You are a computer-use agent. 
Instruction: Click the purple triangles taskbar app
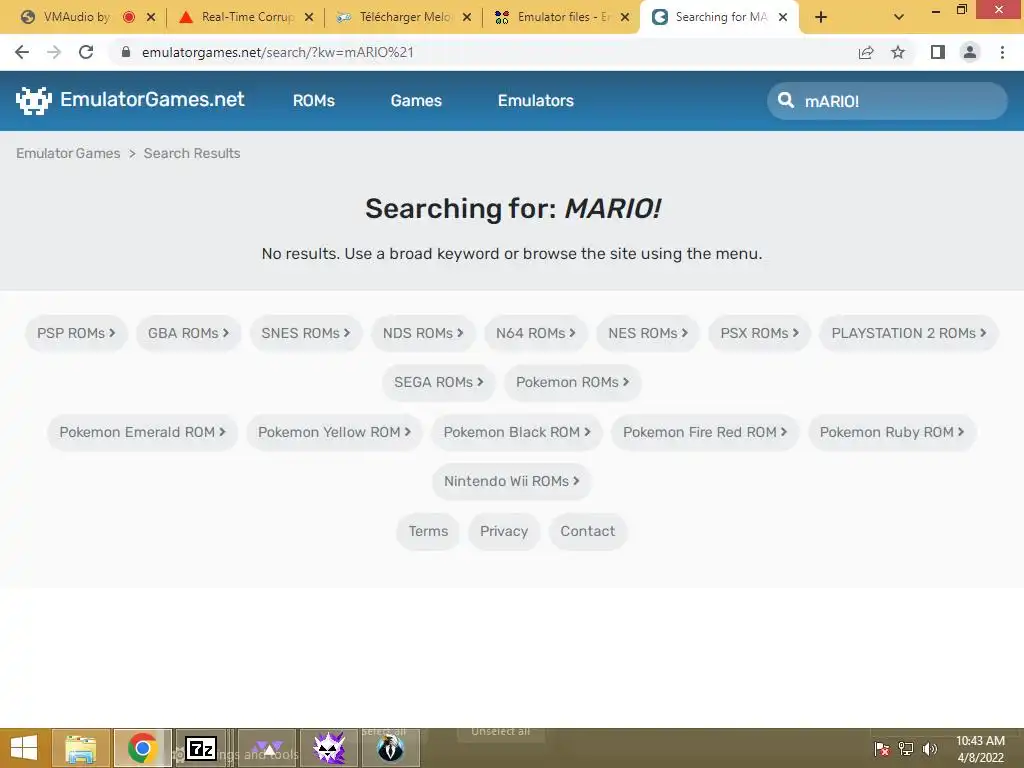(267, 748)
